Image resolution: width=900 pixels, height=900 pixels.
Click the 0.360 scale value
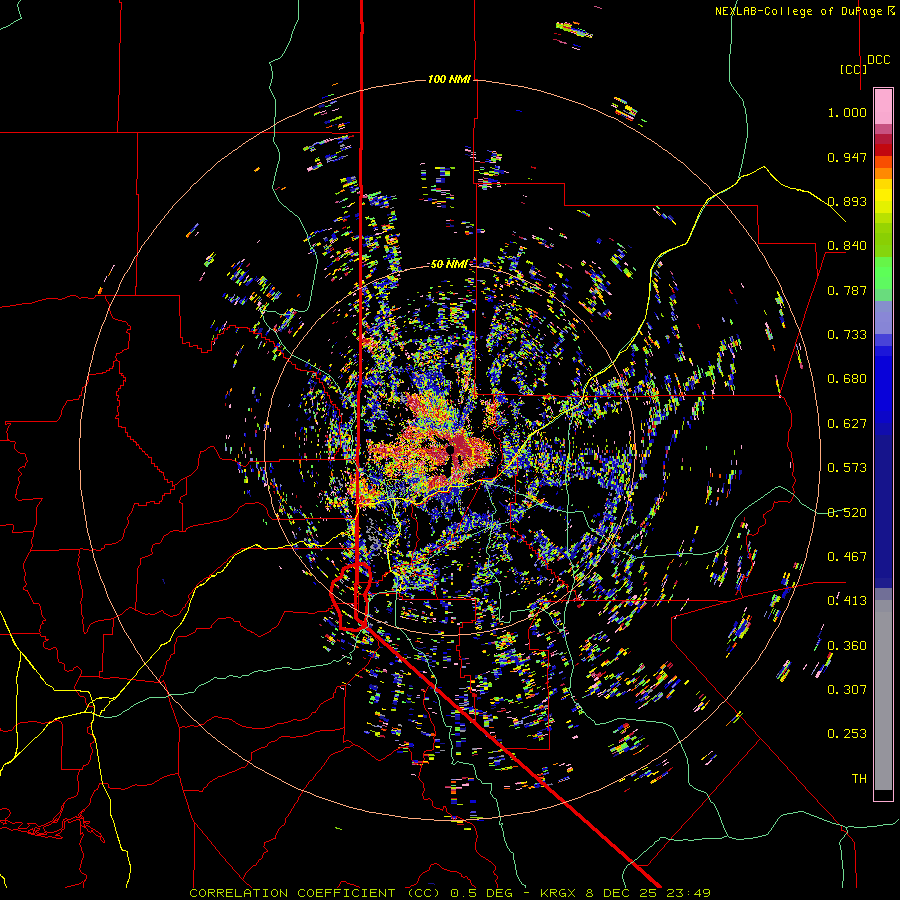pyautogui.click(x=847, y=646)
